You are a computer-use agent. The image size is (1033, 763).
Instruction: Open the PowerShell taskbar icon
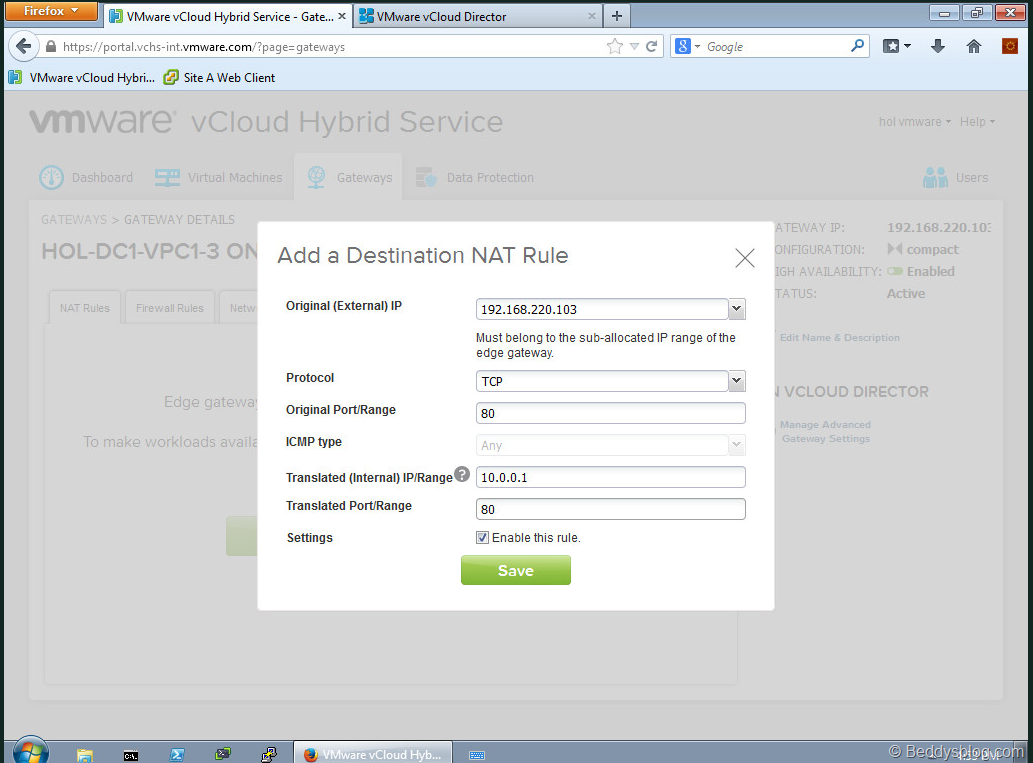[177, 755]
